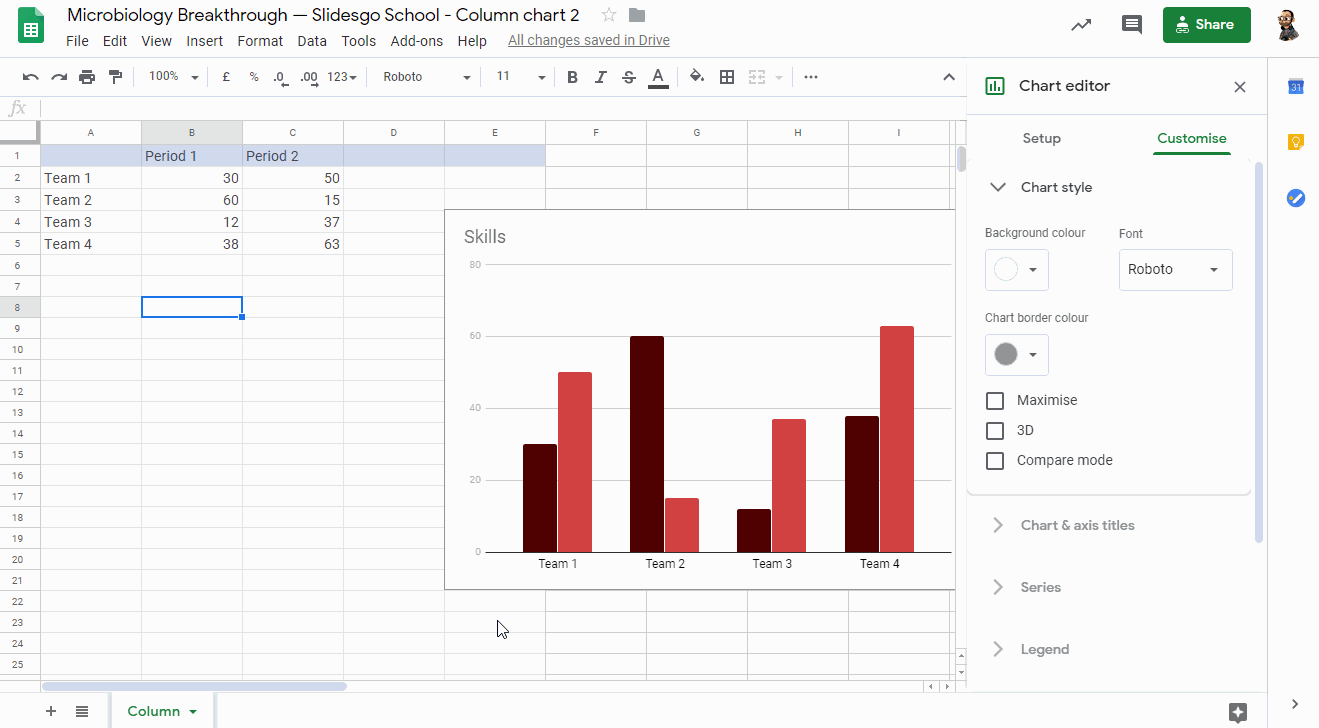Open the Help menu
This screenshot has width=1319, height=728.
pos(472,41)
